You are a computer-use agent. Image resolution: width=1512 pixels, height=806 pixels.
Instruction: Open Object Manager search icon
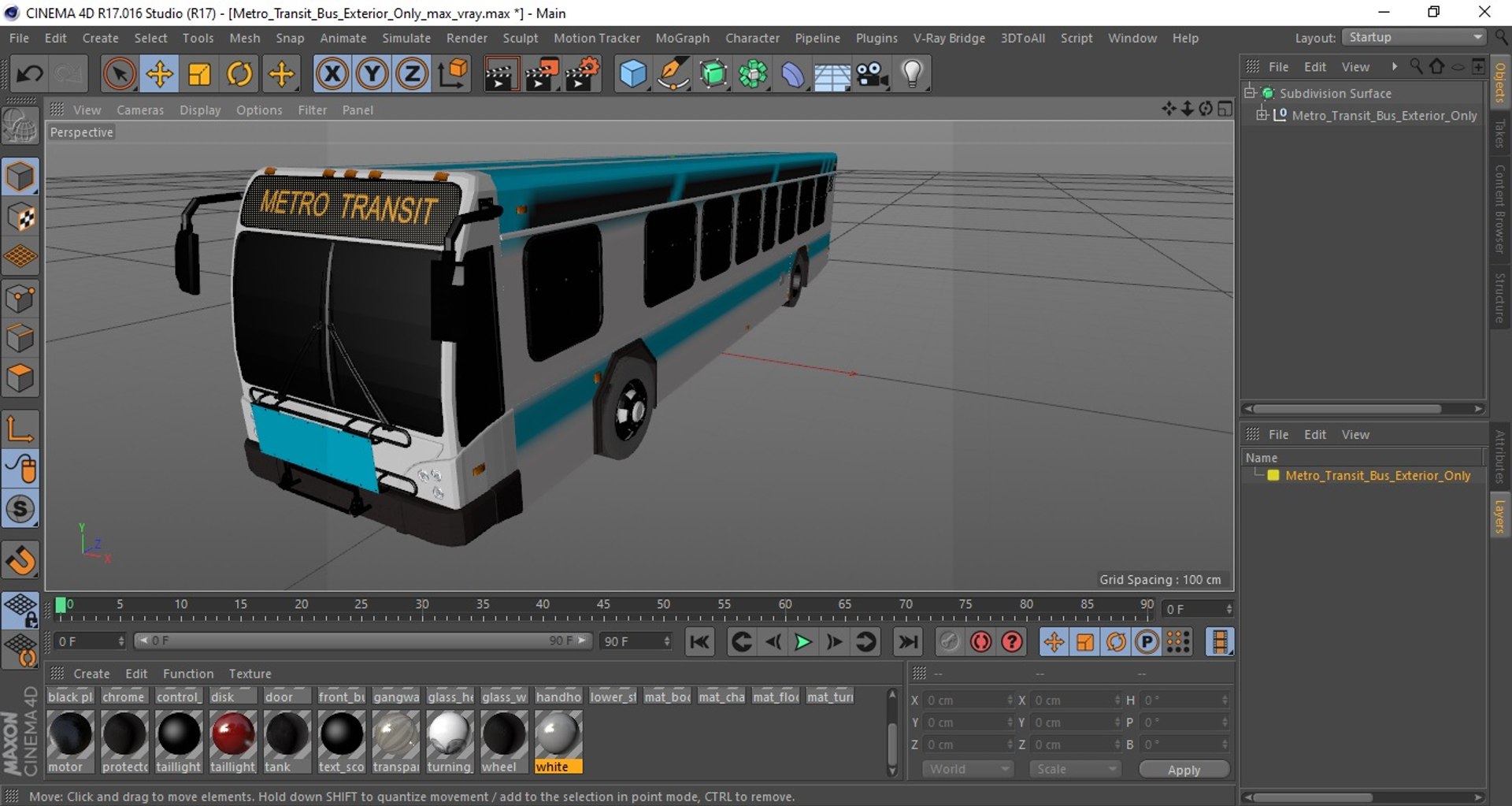[1416, 67]
